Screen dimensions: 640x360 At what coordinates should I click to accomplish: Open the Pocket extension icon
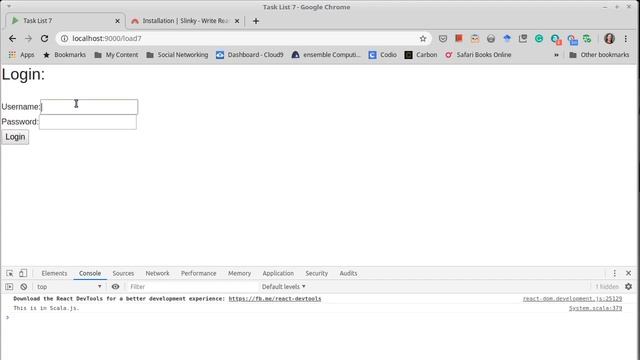click(x=443, y=38)
